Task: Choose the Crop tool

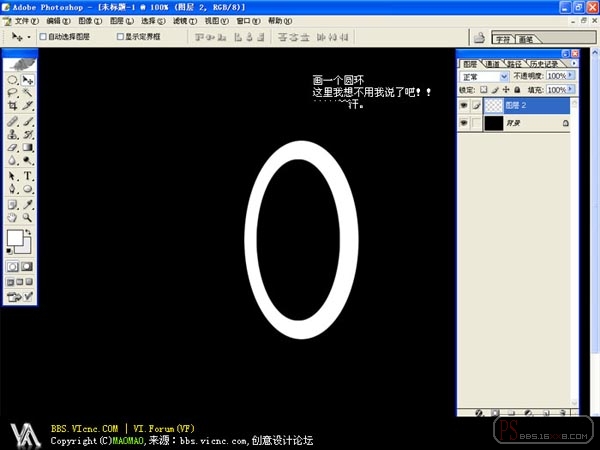Action: click(x=13, y=105)
